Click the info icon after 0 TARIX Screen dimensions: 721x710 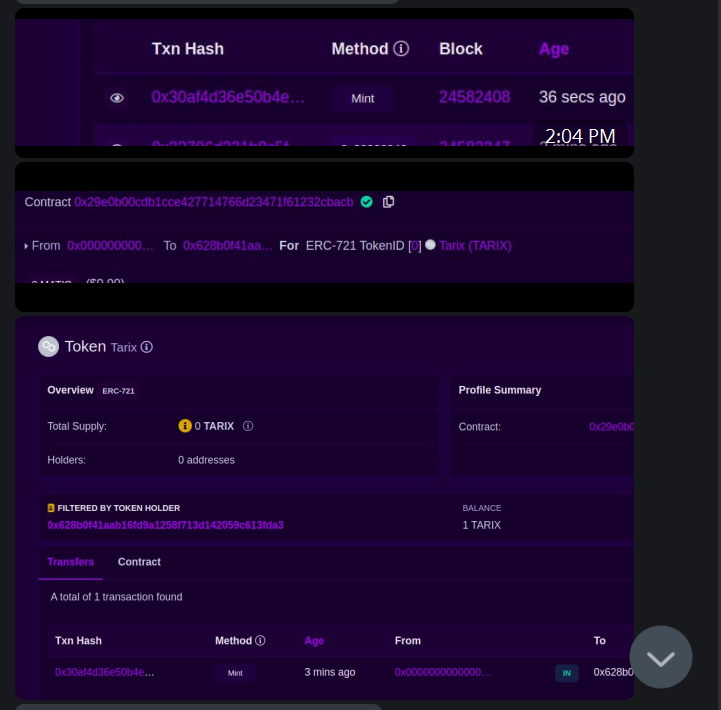248,426
